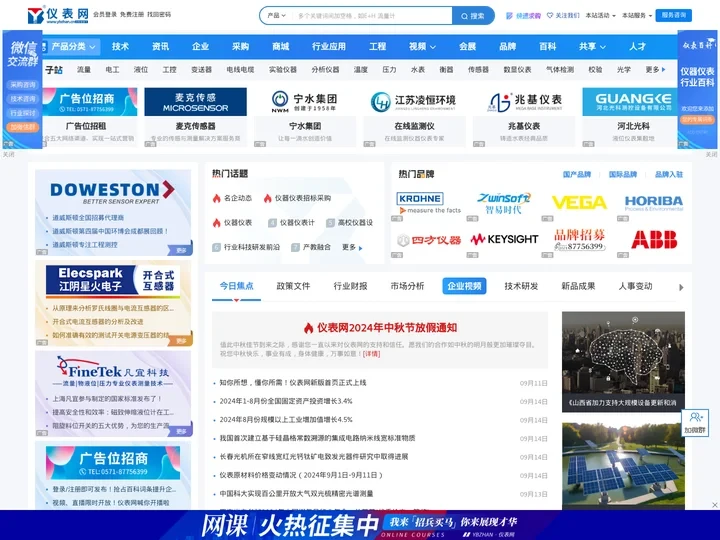
Task: Switch to the 行业财报 tab
Action: click(350, 286)
